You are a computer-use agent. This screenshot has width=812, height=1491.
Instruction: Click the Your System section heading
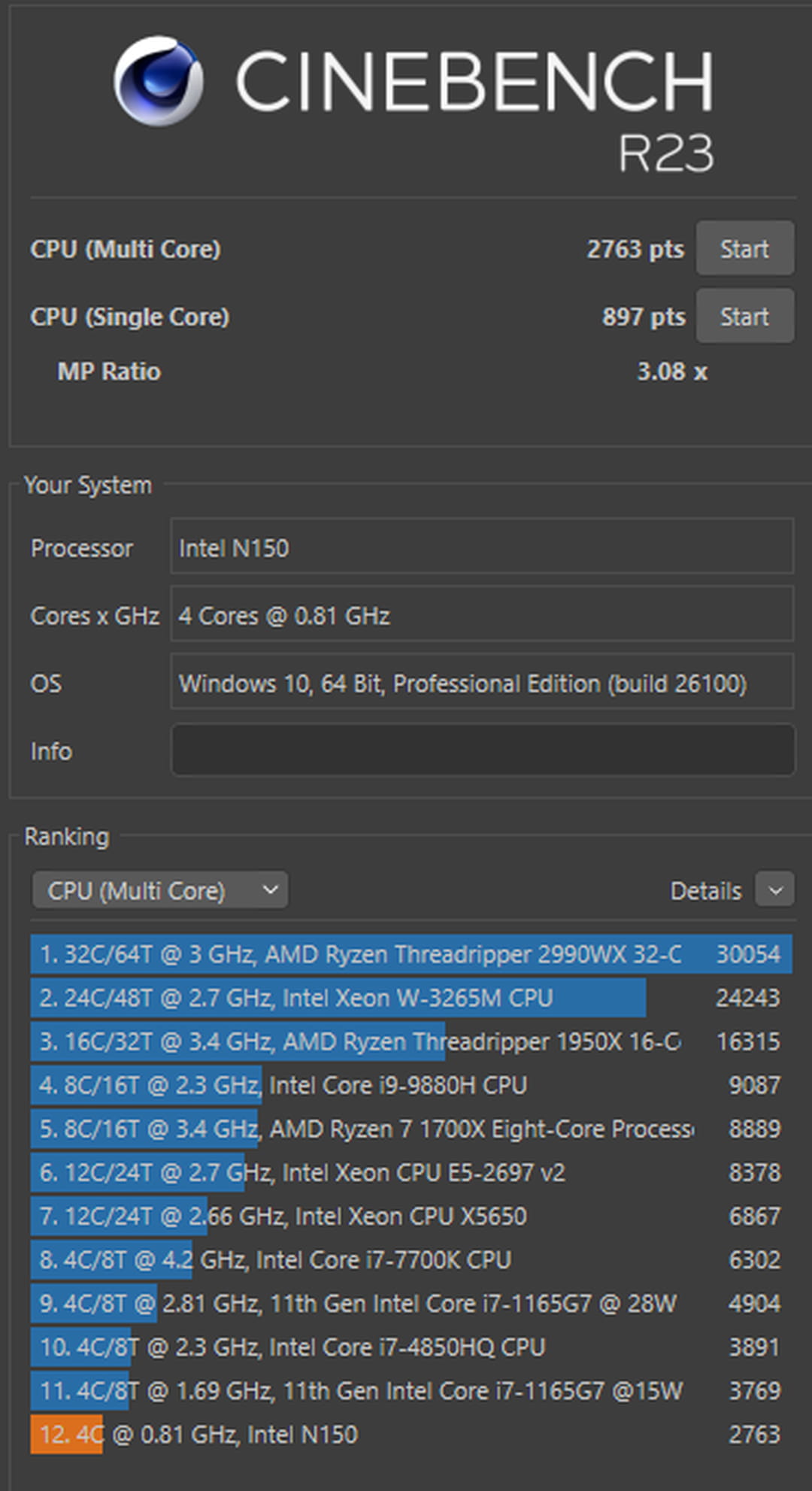tap(87, 485)
